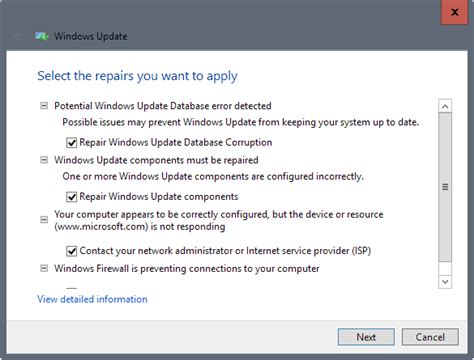Uncheck Repair Windows Update Database Corruption
Screen dimensions: 474x360
coord(71,143)
